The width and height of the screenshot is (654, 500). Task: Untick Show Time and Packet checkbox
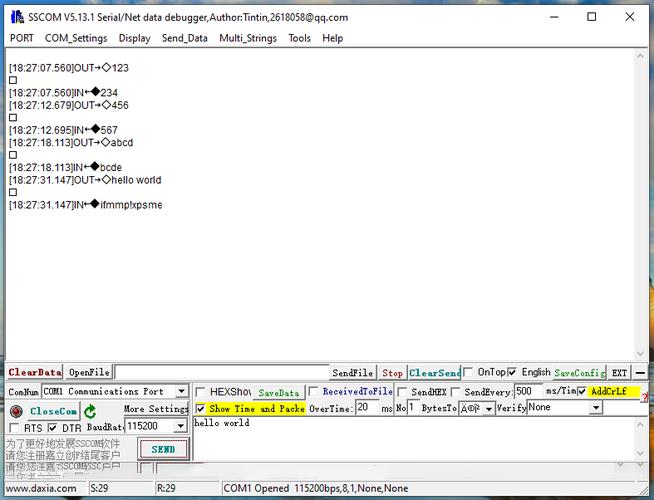pyautogui.click(x=201, y=409)
